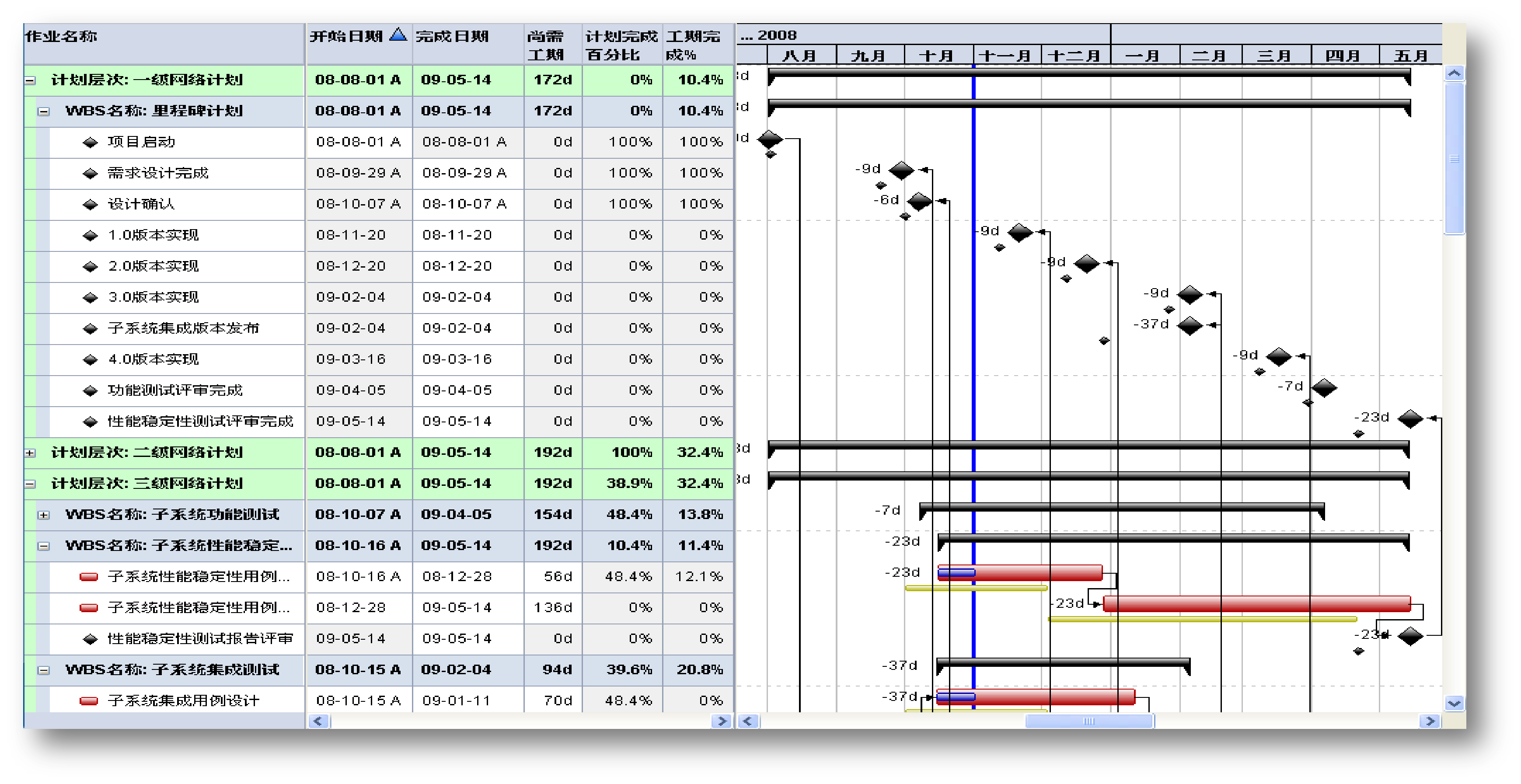The image size is (1521, 784).
Task: Click the milestone icon beside 3.0版本实现
Action: [90, 298]
